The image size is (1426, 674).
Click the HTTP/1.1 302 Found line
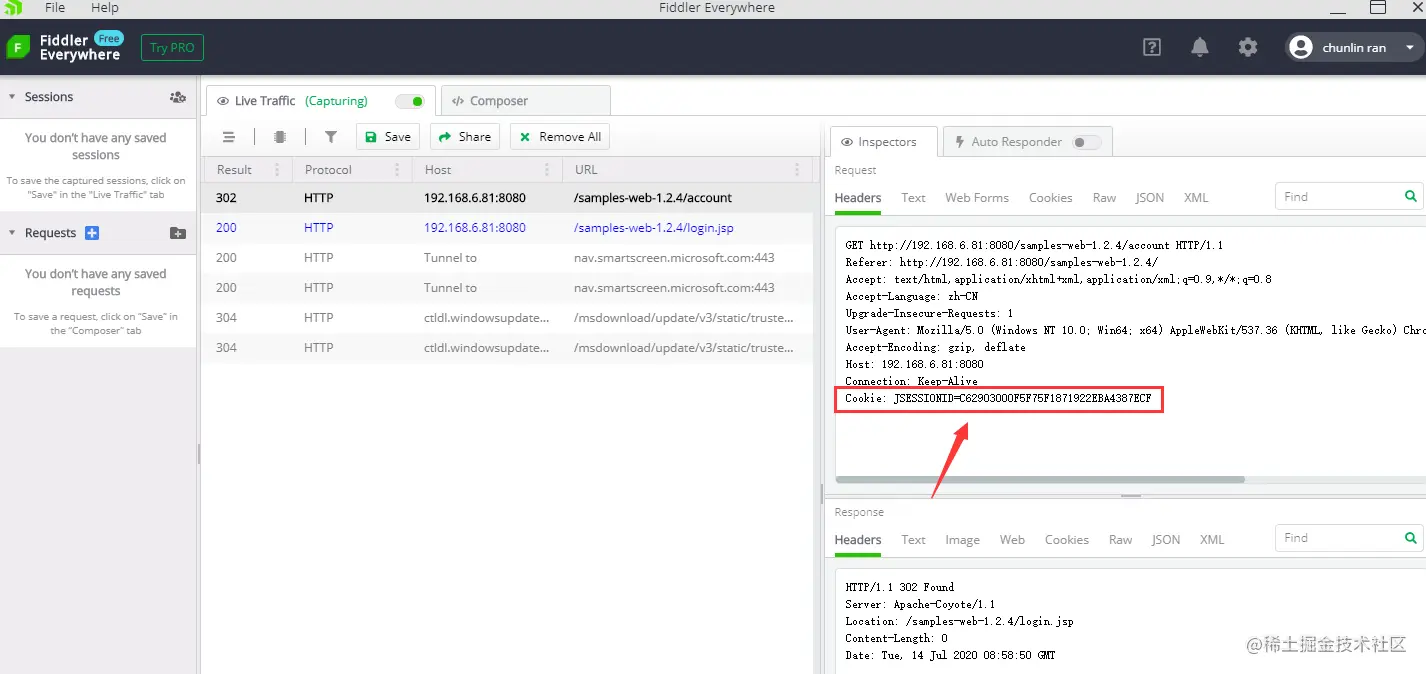899,587
